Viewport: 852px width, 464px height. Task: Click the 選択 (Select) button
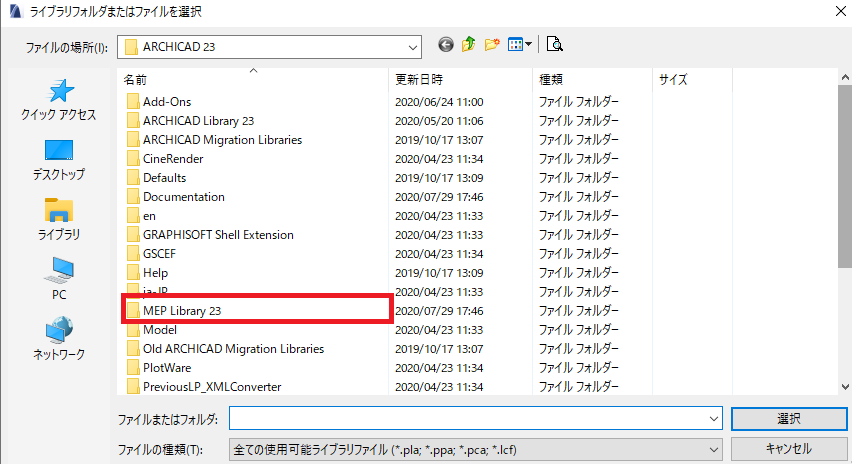(x=788, y=418)
